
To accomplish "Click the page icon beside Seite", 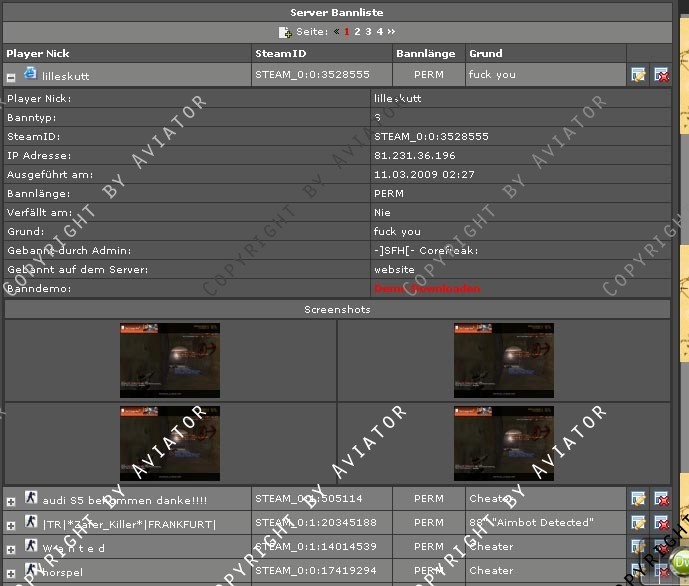I will [285, 32].
